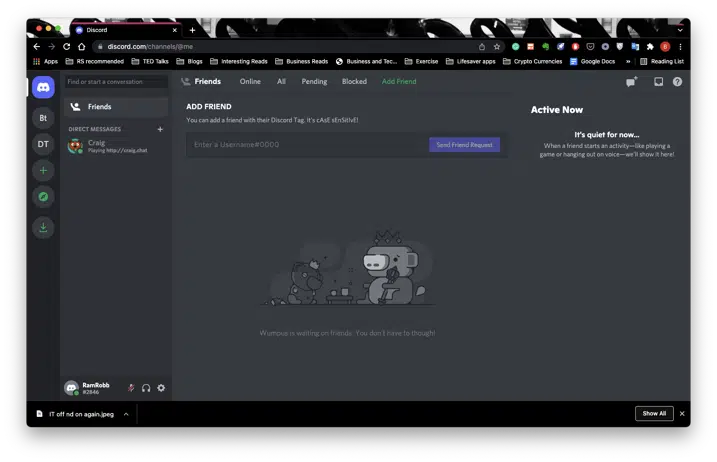Share this page icon
The height and width of the screenshot is (462, 717).
(482, 47)
